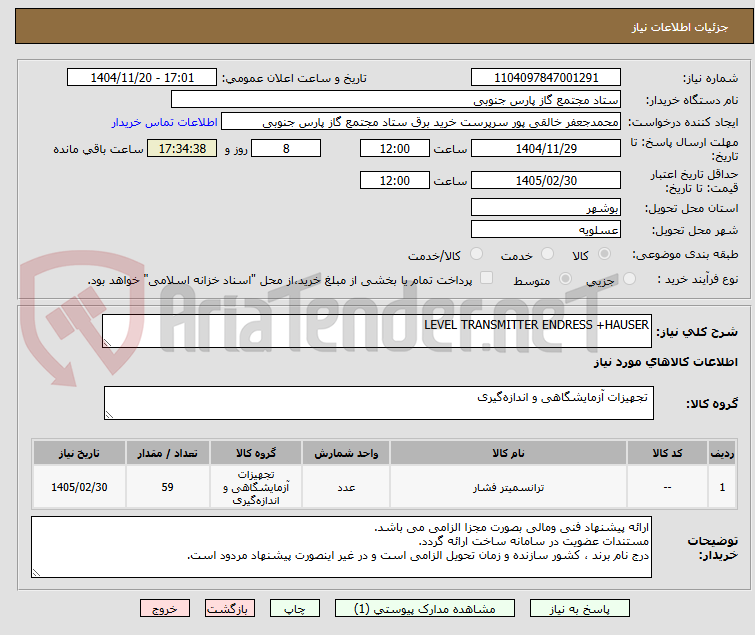Click the quantity cell 59
The width and height of the screenshot is (755, 635).
pyautogui.click(x=168, y=487)
